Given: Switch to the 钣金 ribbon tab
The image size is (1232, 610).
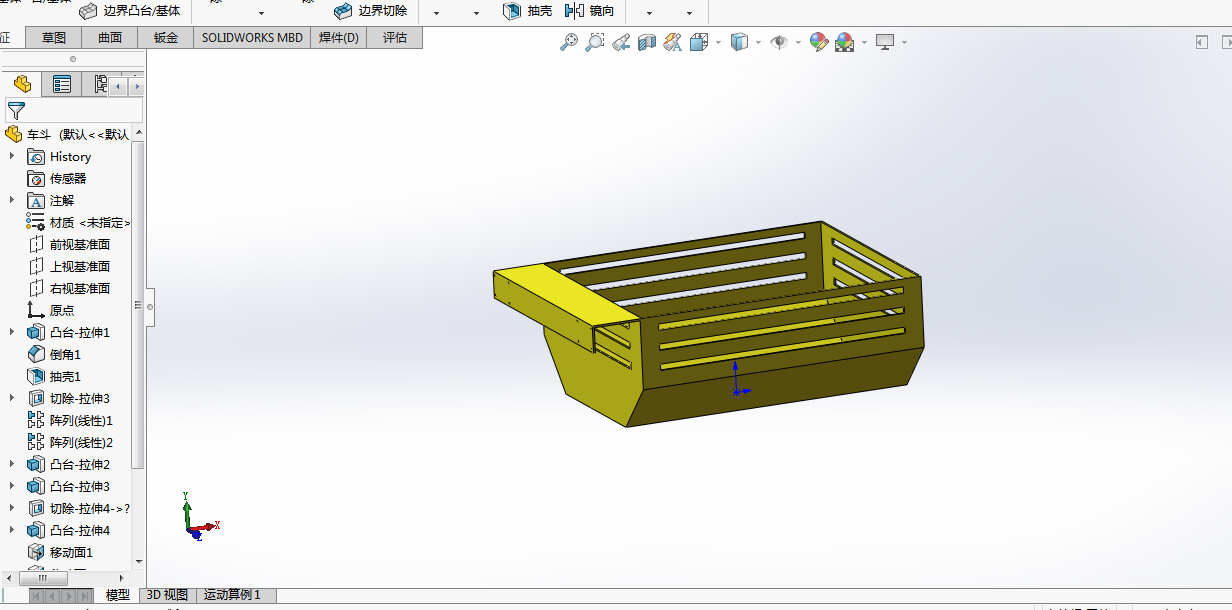Looking at the screenshot, I should [x=166, y=38].
